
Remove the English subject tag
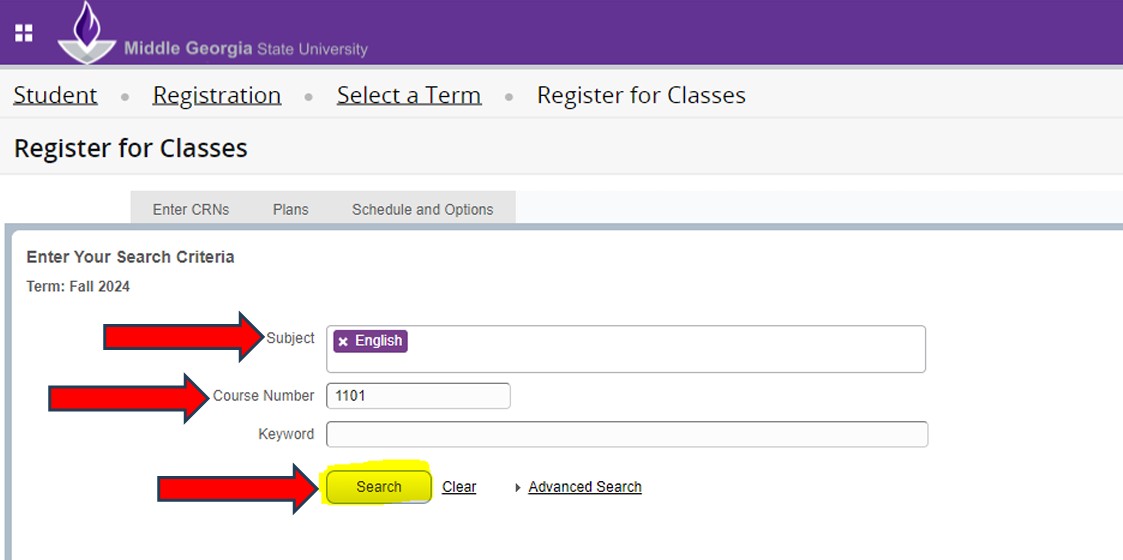[x=343, y=341]
